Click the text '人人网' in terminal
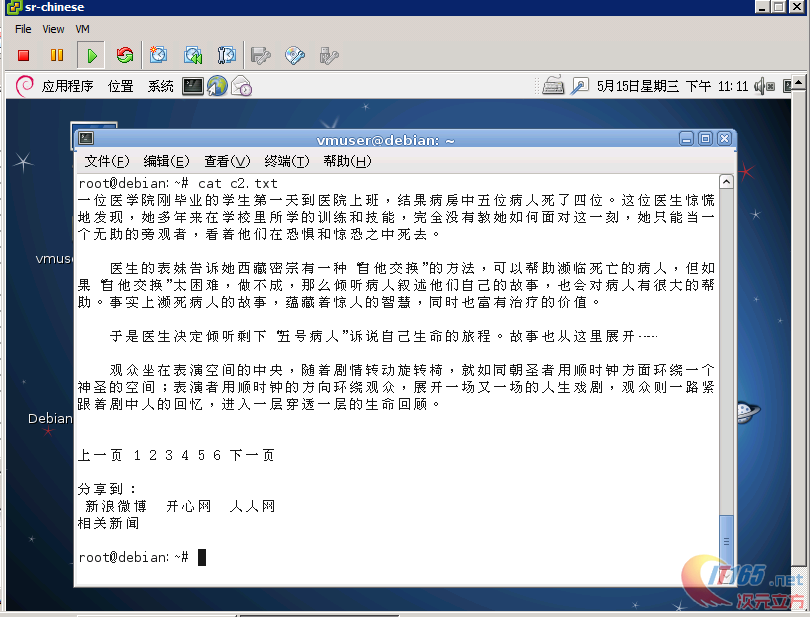The width and height of the screenshot is (810, 617). pyautogui.click(x=252, y=506)
